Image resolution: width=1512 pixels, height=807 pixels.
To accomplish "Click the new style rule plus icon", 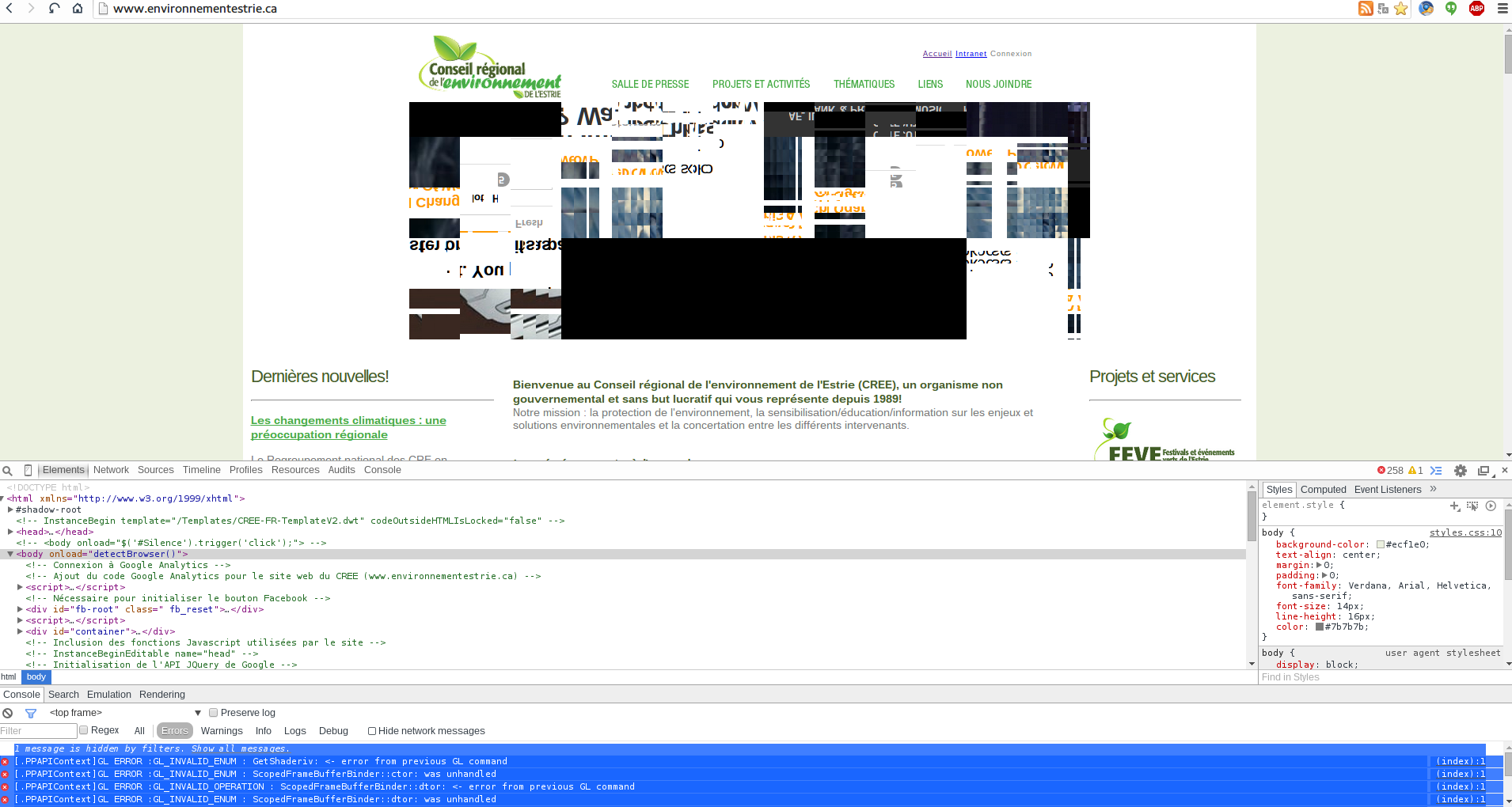I will click(1454, 506).
